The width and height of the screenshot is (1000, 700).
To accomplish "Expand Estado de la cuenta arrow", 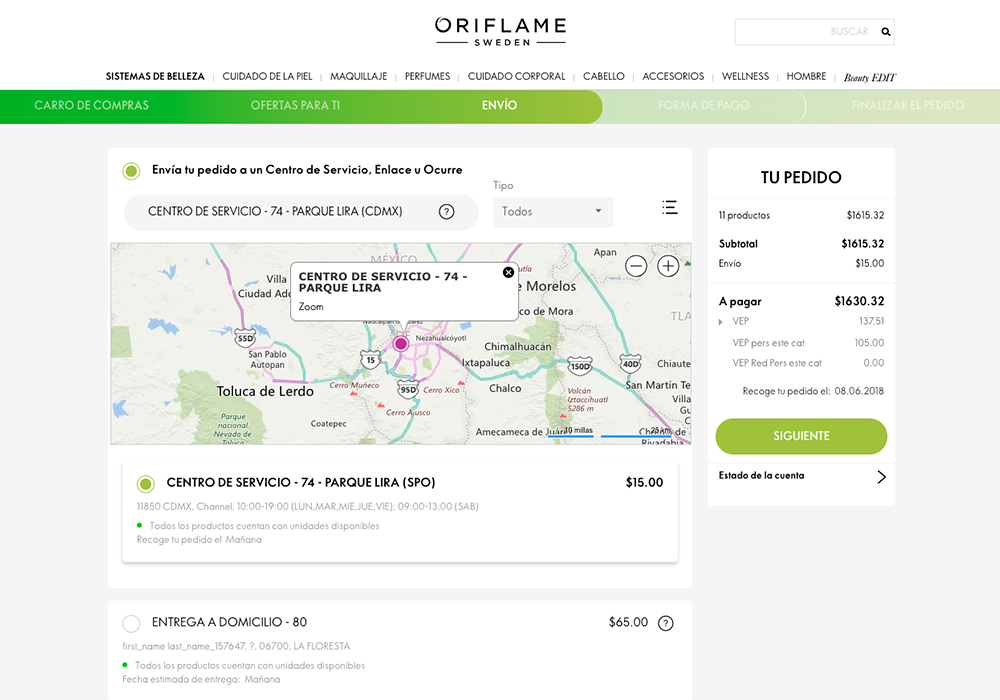I will click(x=881, y=476).
